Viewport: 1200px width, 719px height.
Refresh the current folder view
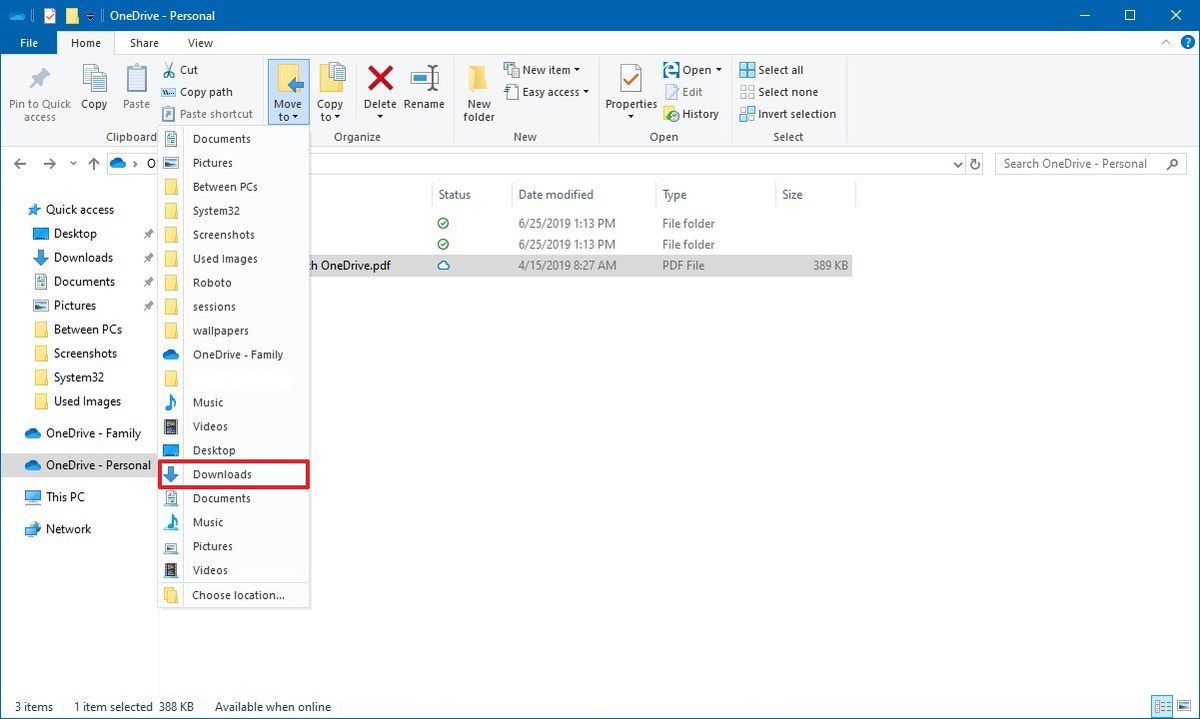point(975,163)
